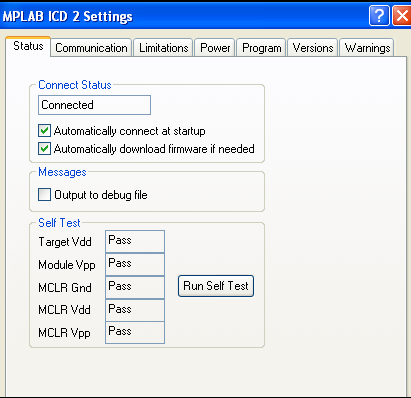This screenshot has width=411, height=398.
Task: Click the MCLR Vpp result field
Action: (x=135, y=332)
